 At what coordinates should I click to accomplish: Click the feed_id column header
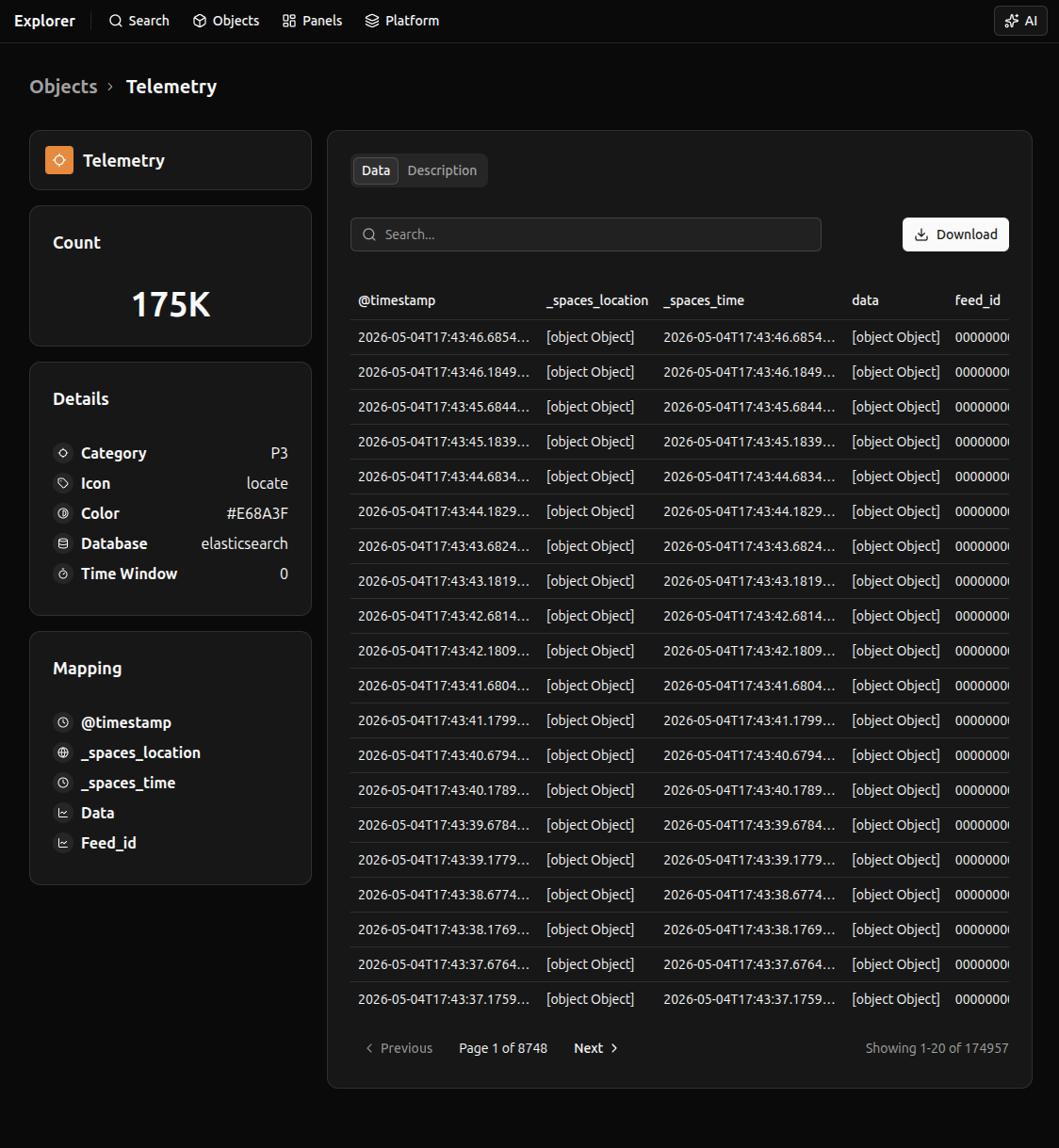(x=977, y=300)
